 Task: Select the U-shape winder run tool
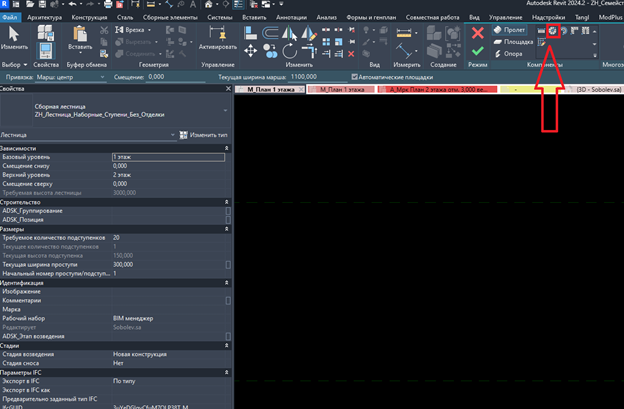(585, 31)
